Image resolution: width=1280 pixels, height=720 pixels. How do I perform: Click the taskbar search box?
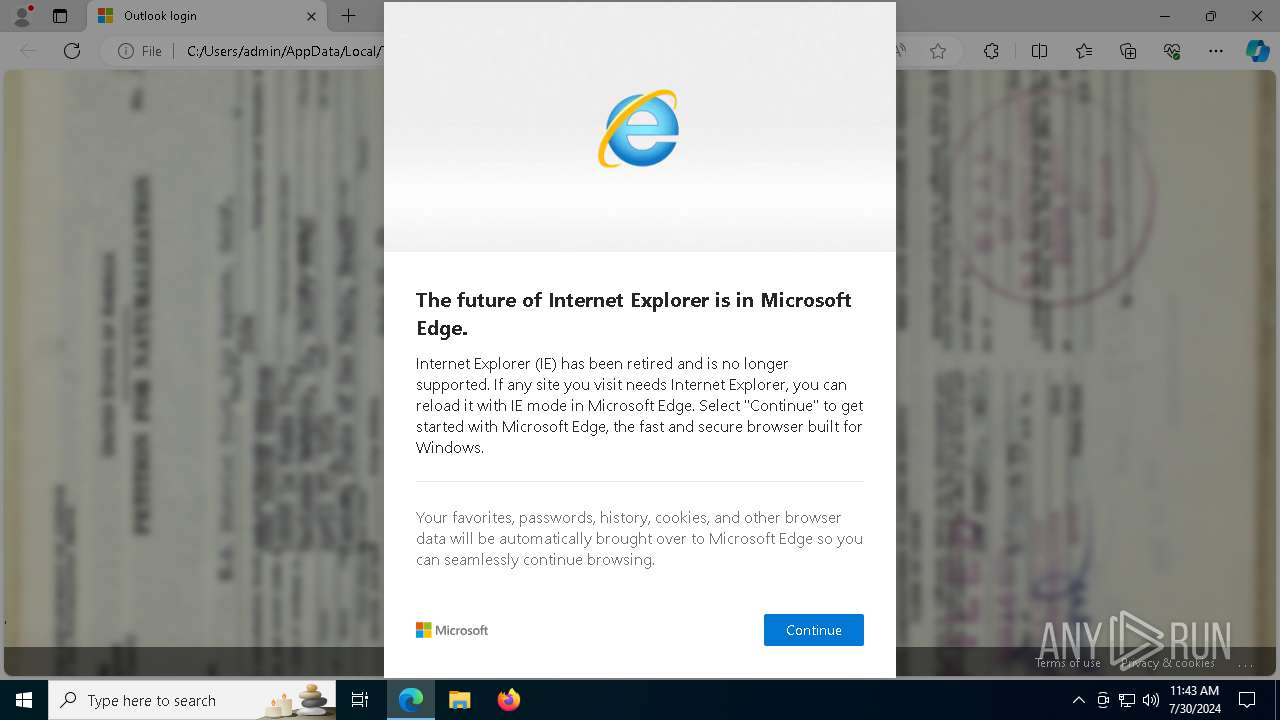(x=192, y=700)
